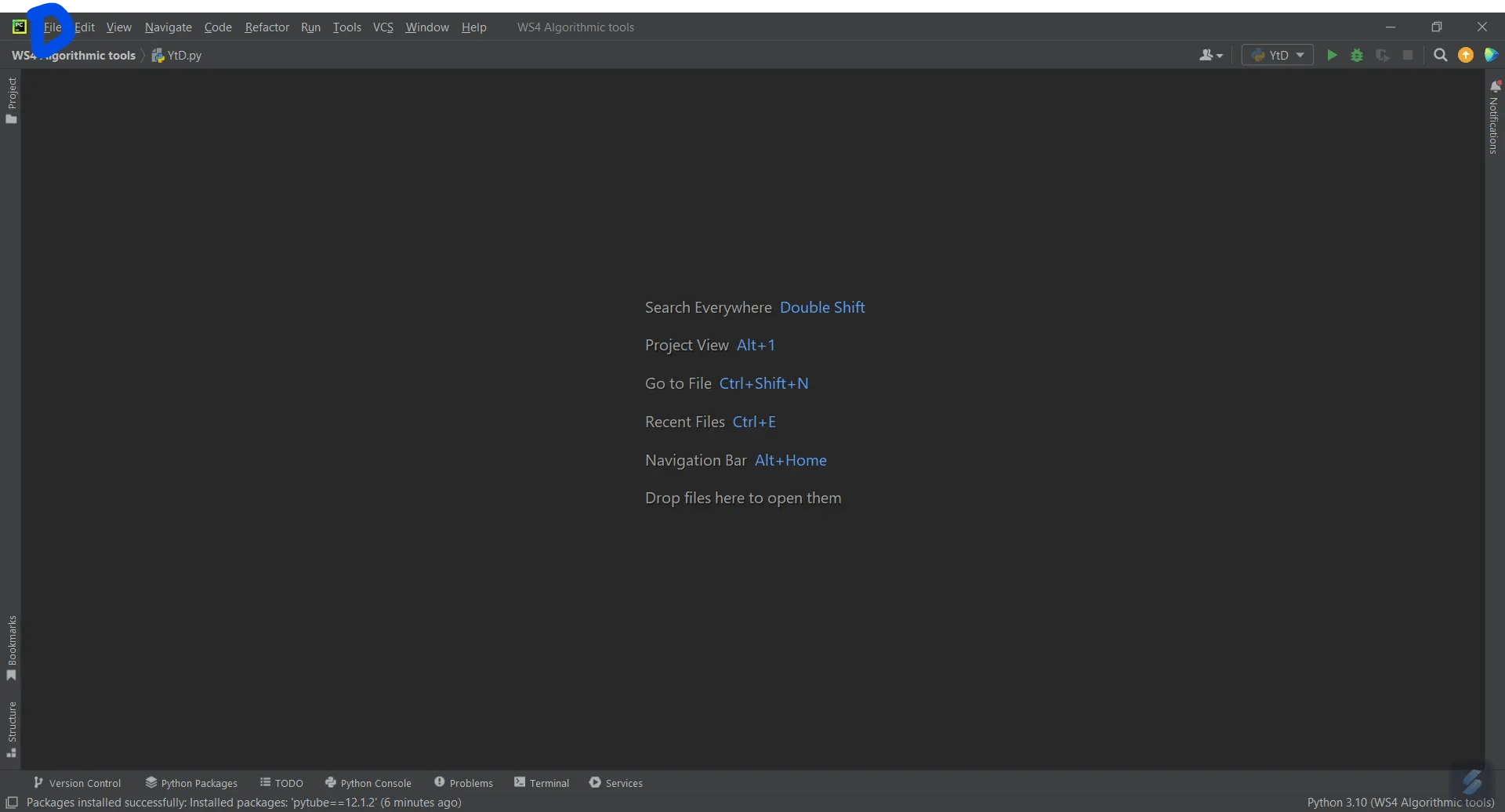This screenshot has height=812, width=1505.
Task: Open the Notifications tool window
Action: coord(1495,116)
